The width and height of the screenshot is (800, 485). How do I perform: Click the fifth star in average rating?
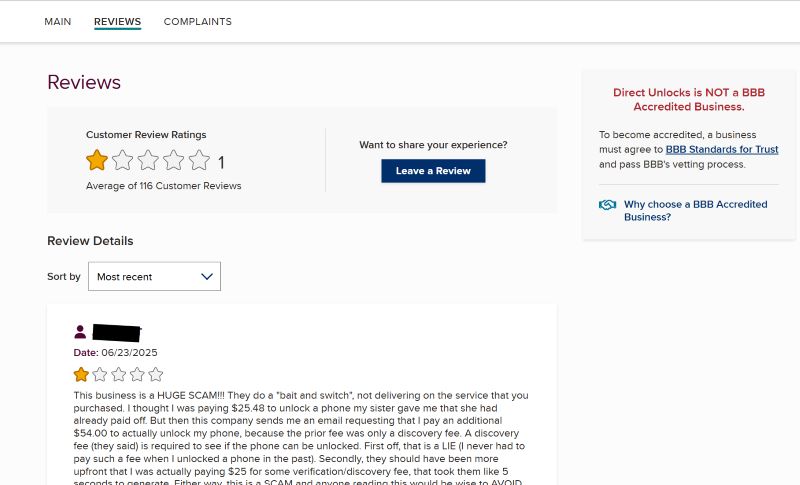[x=200, y=161]
